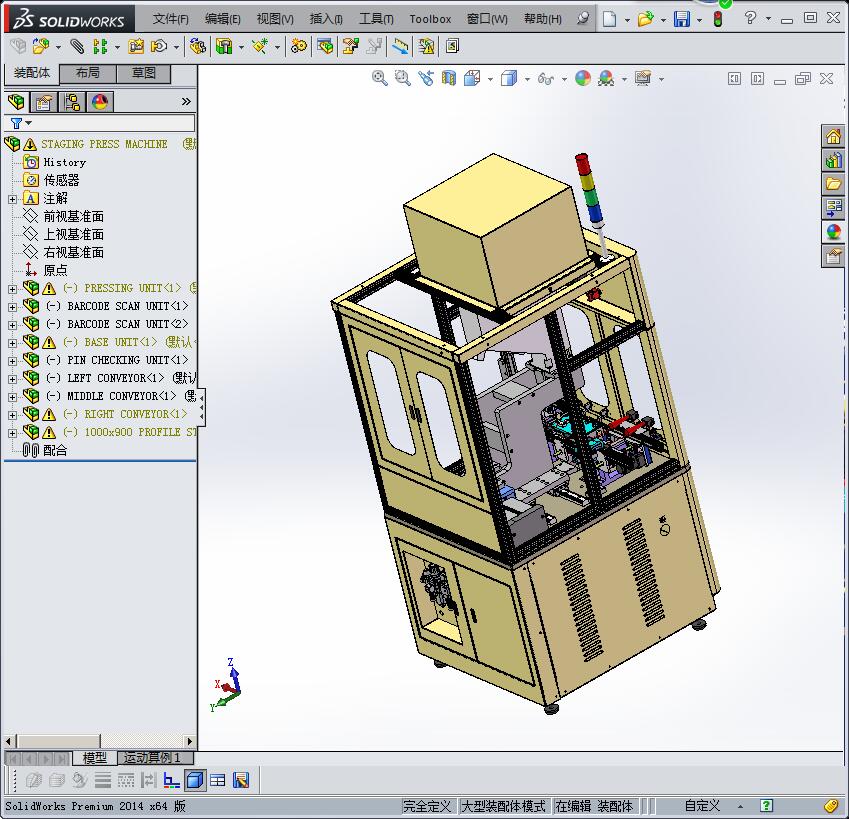Screen dimensions: 849x819
Task: Click the Bill of Materials icon
Action: (x=325, y=47)
